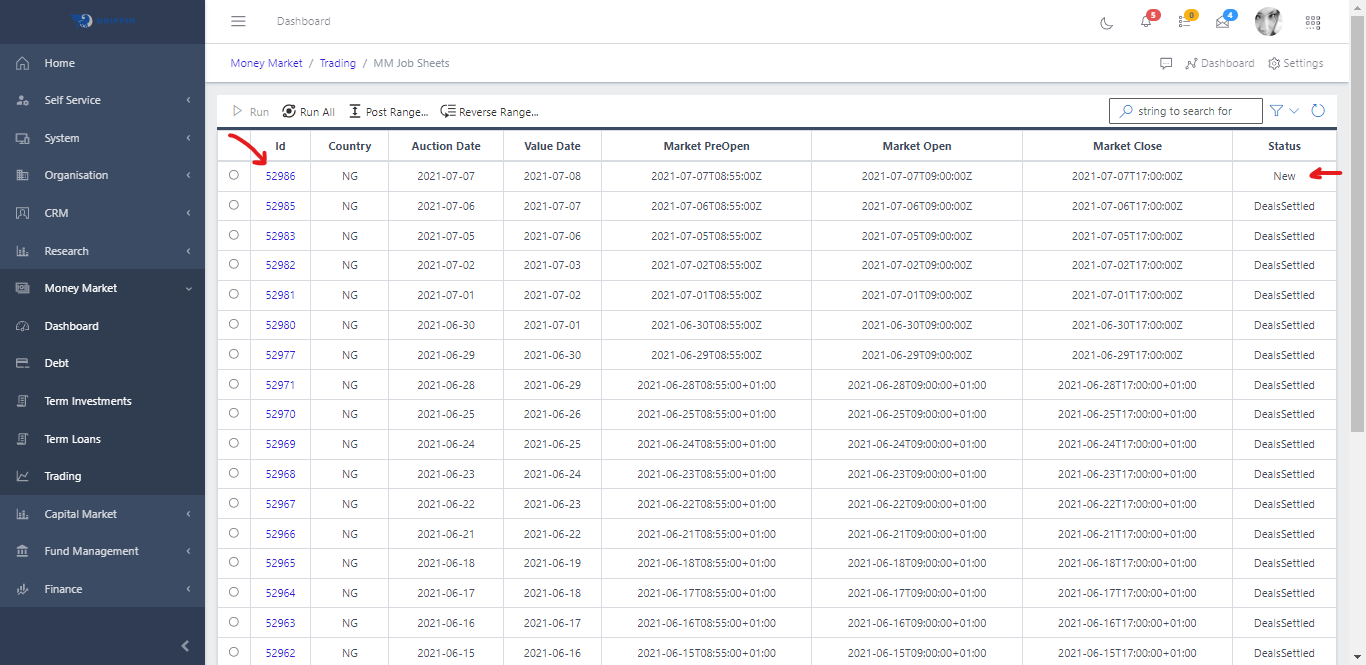This screenshot has height=665, width=1366.
Task: Open the filter dropdown chevron
Action: (1292, 110)
